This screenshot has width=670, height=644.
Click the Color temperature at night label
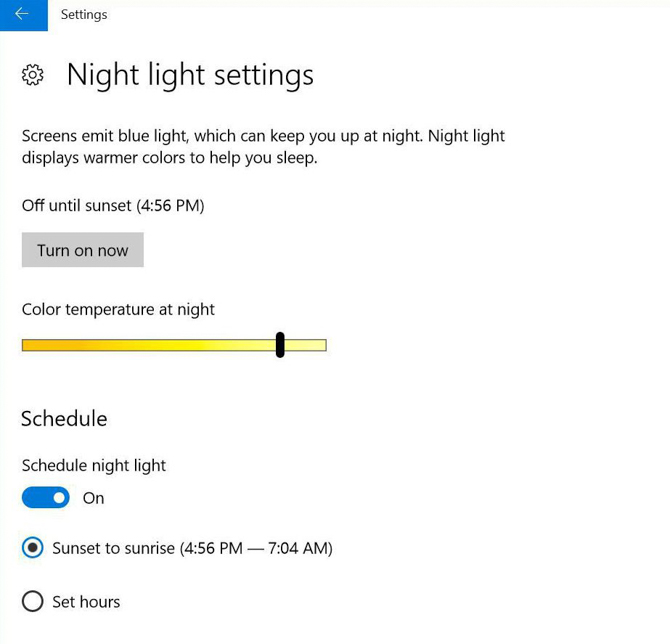coord(118,310)
